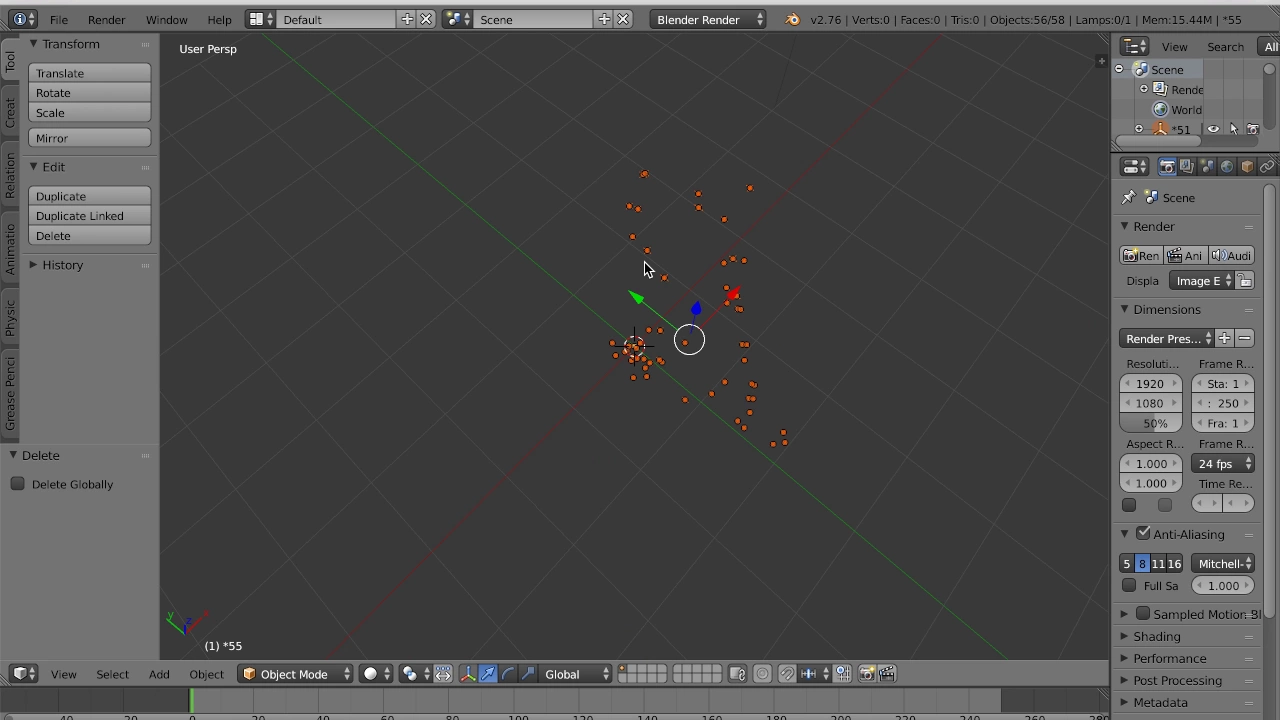
Task: Collapse the Scene tree item in Outliner
Action: coord(1119,69)
